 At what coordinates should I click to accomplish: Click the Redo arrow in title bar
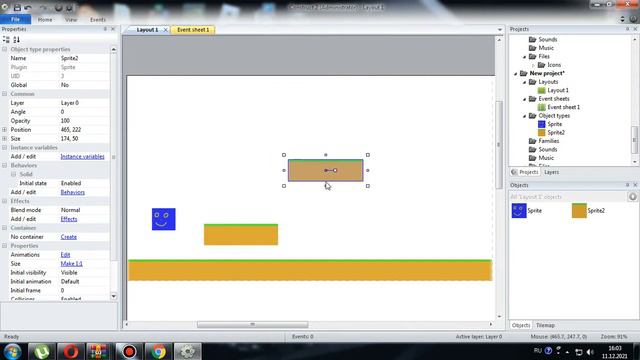click(x=43, y=7)
